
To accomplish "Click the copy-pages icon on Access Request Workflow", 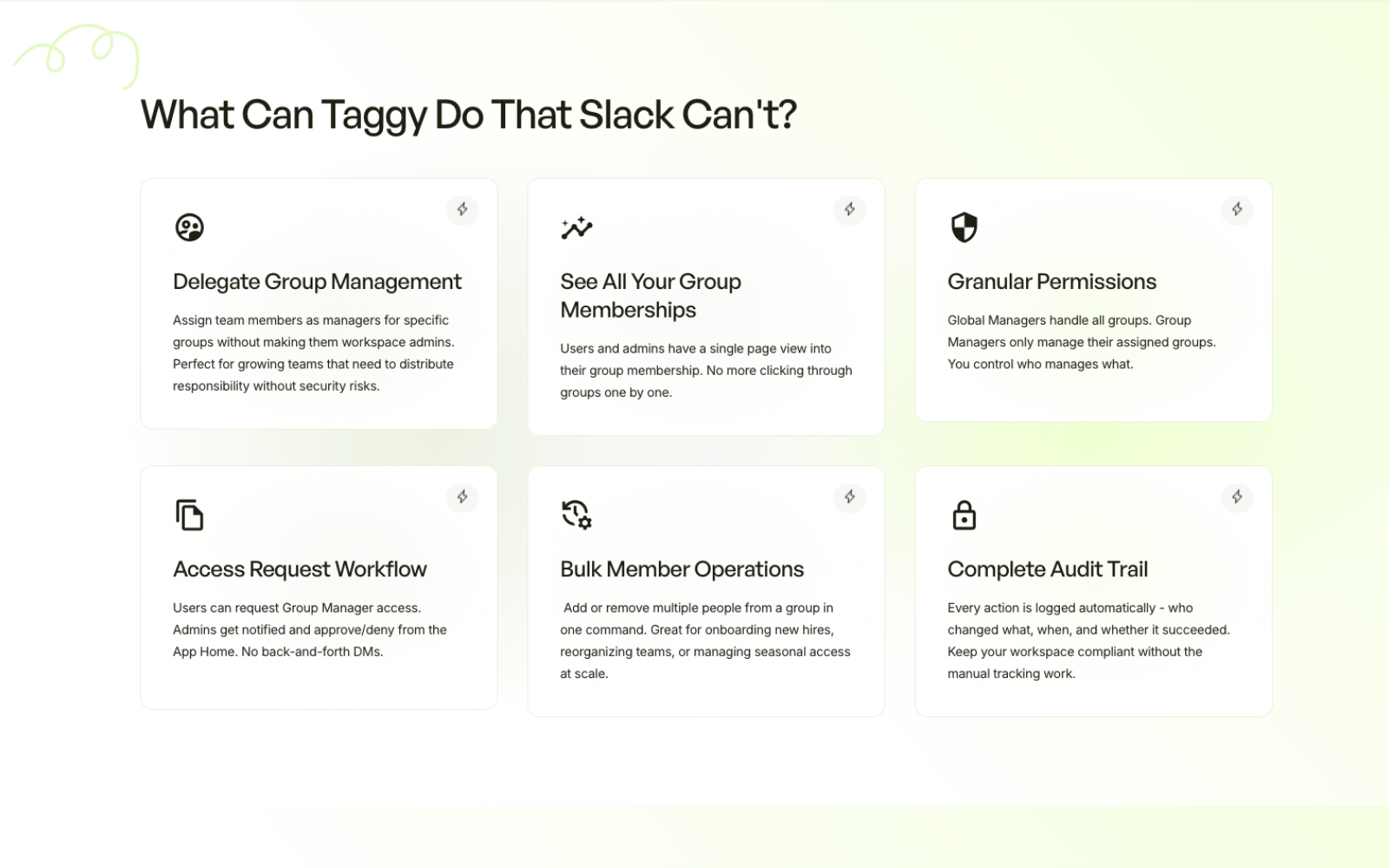I will tap(189, 514).
